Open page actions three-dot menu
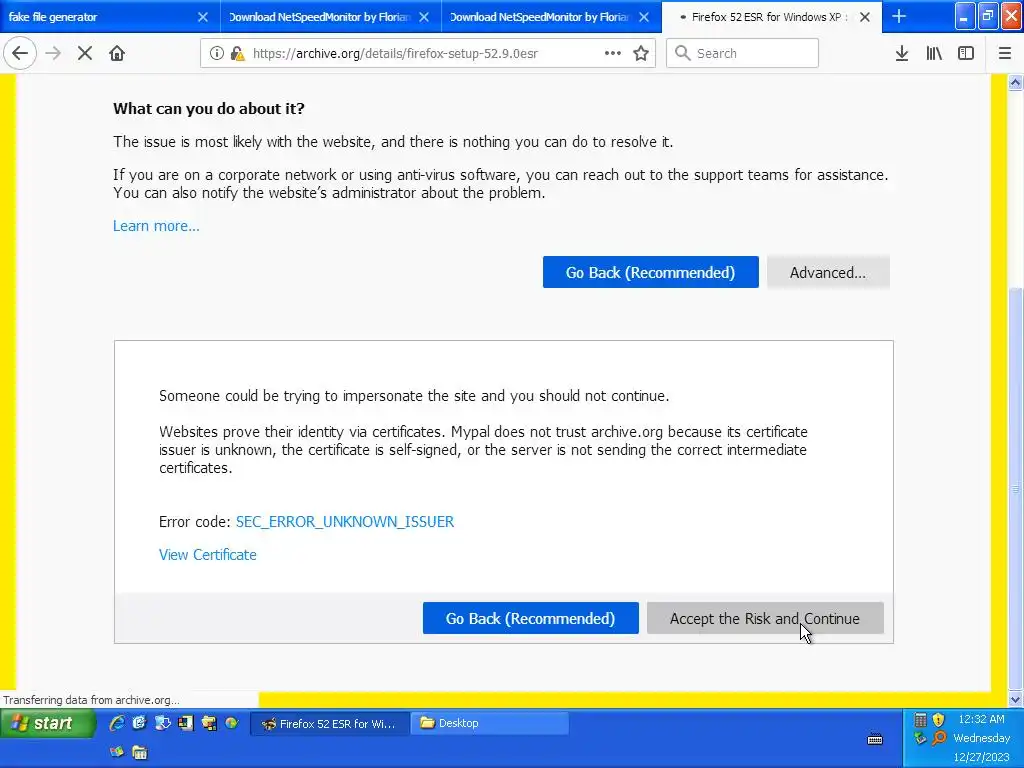Viewport: 1024px width, 768px height. (613, 54)
